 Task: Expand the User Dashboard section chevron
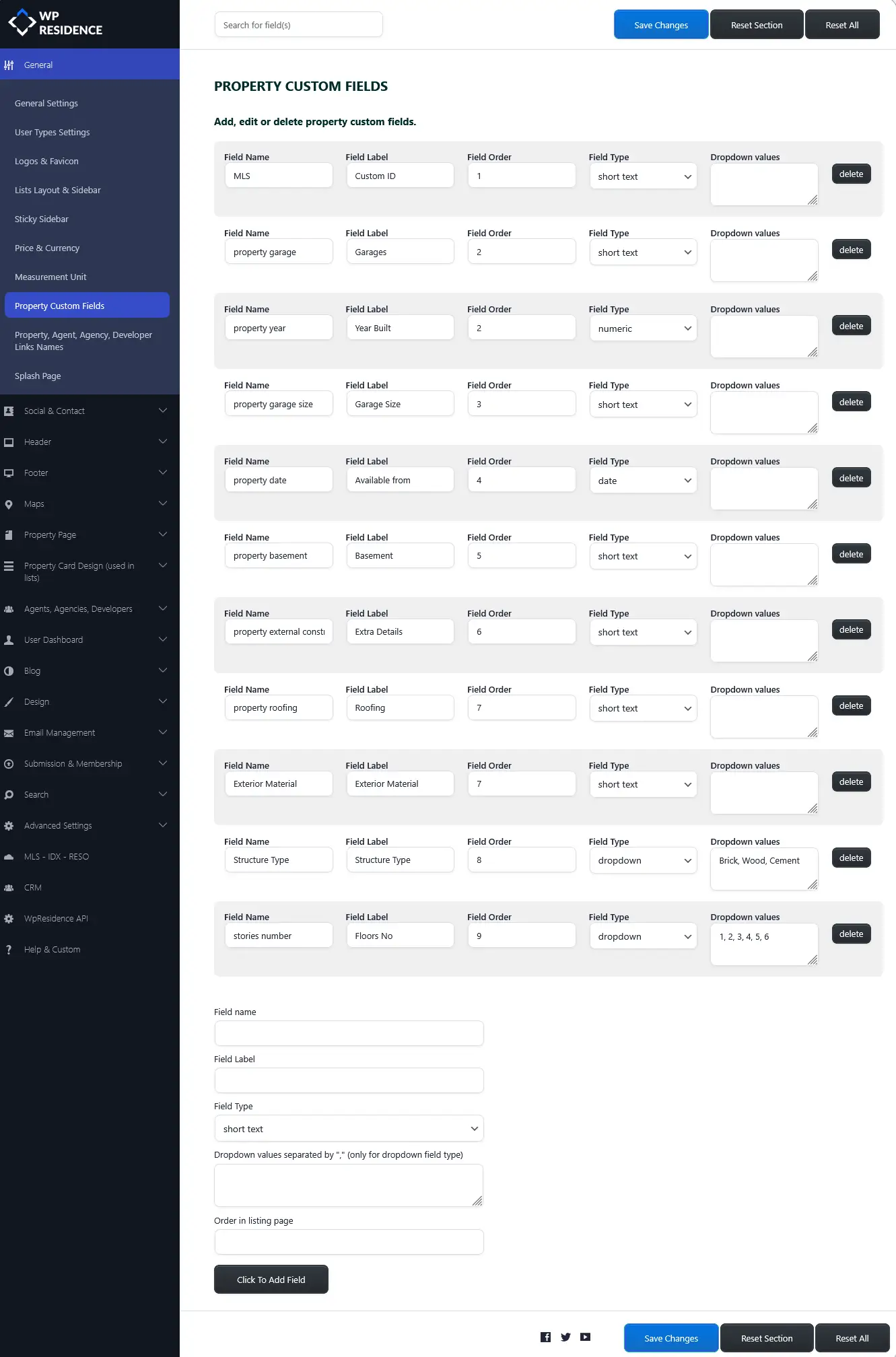[x=162, y=639]
